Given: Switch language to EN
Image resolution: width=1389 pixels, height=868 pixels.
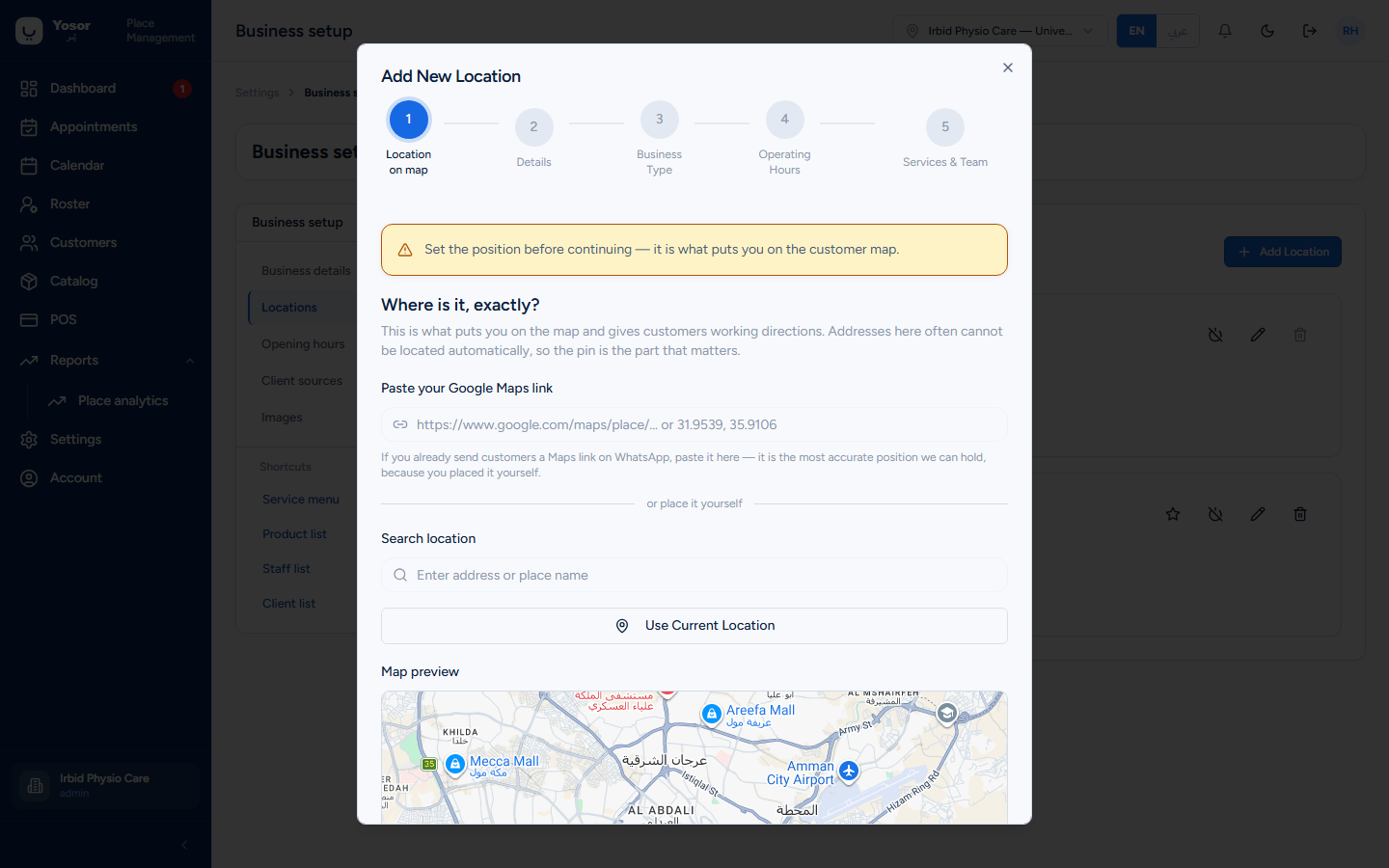Looking at the screenshot, I should 1136,31.
